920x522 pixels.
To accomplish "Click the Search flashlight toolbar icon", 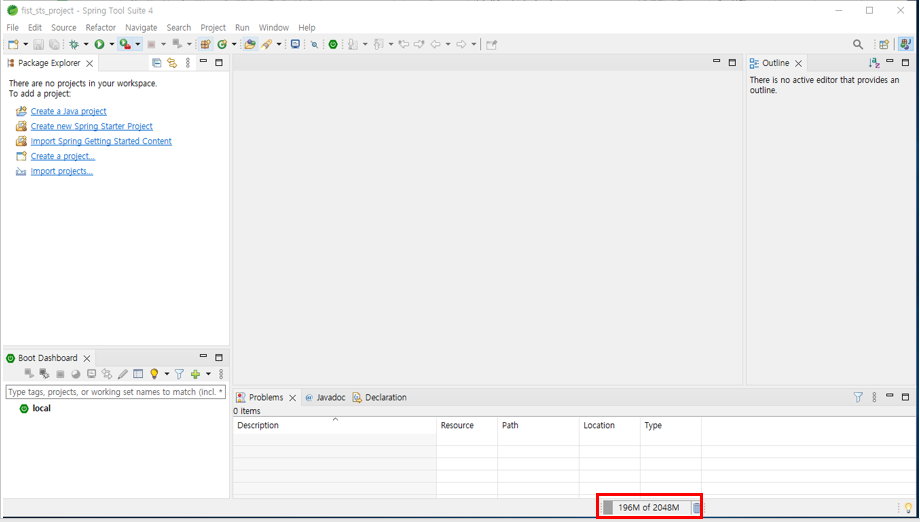I will tap(266, 44).
